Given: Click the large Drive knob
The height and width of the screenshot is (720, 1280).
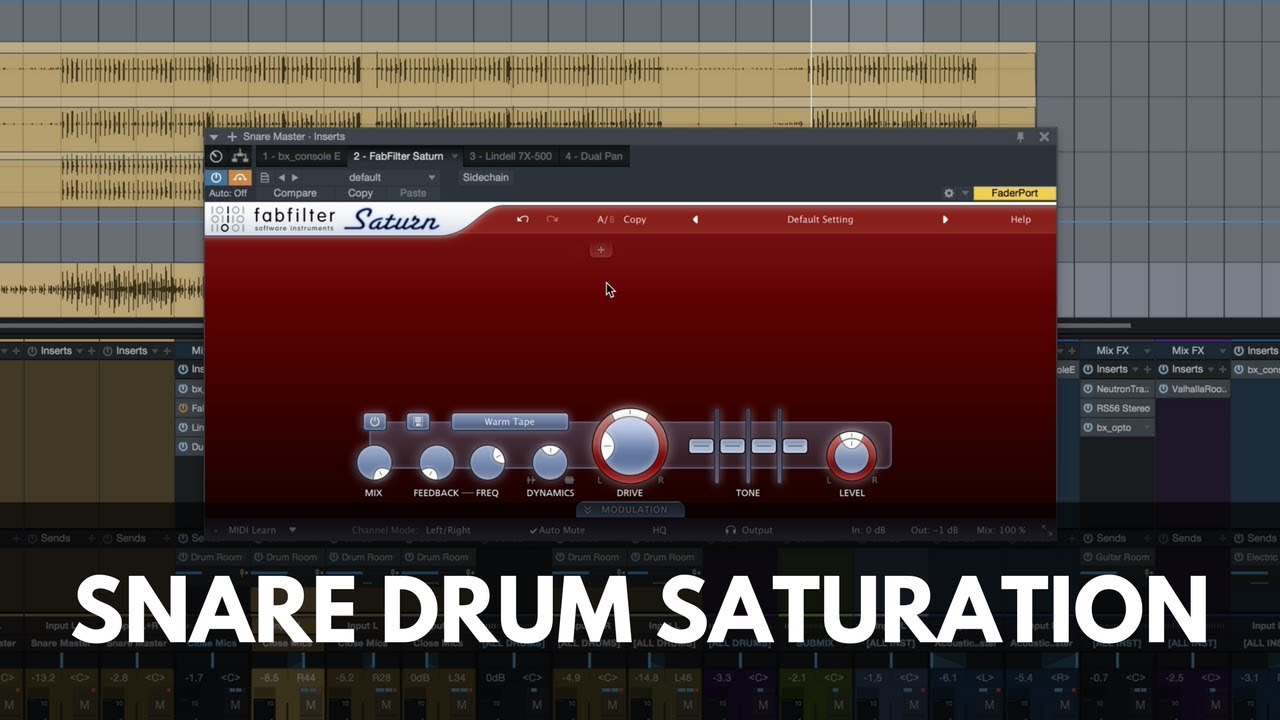Looking at the screenshot, I should tap(630, 446).
